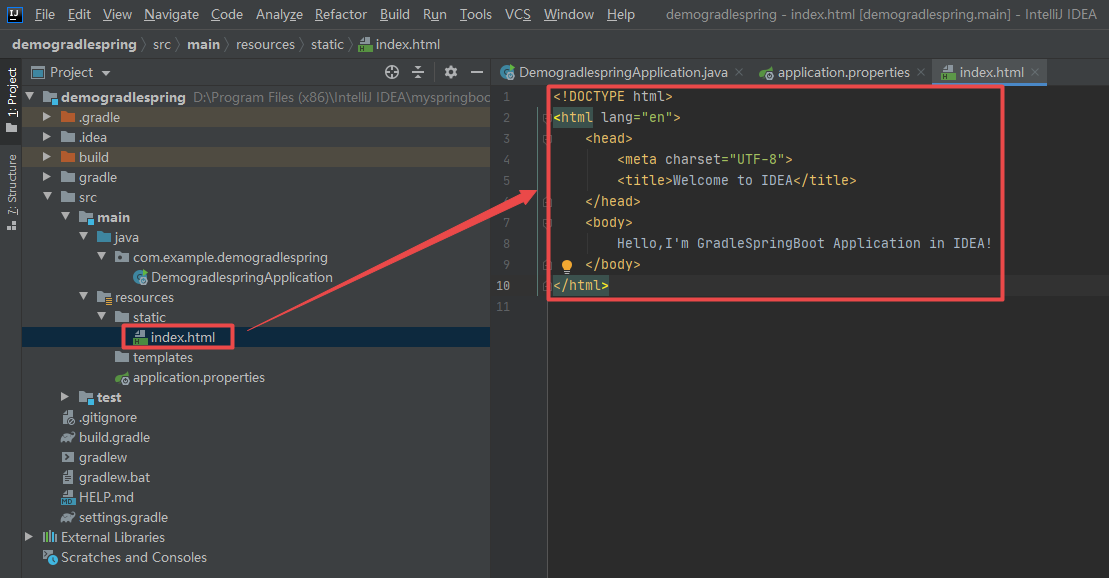1109x578 pixels.
Task: Collapse the src folder
Action: tap(47, 197)
